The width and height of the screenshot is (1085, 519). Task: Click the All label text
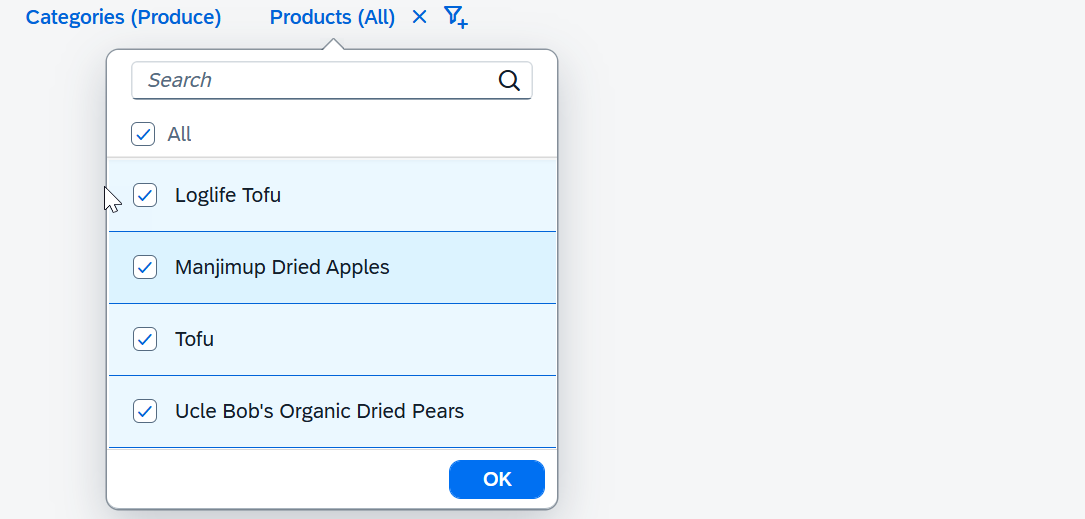[x=179, y=134]
